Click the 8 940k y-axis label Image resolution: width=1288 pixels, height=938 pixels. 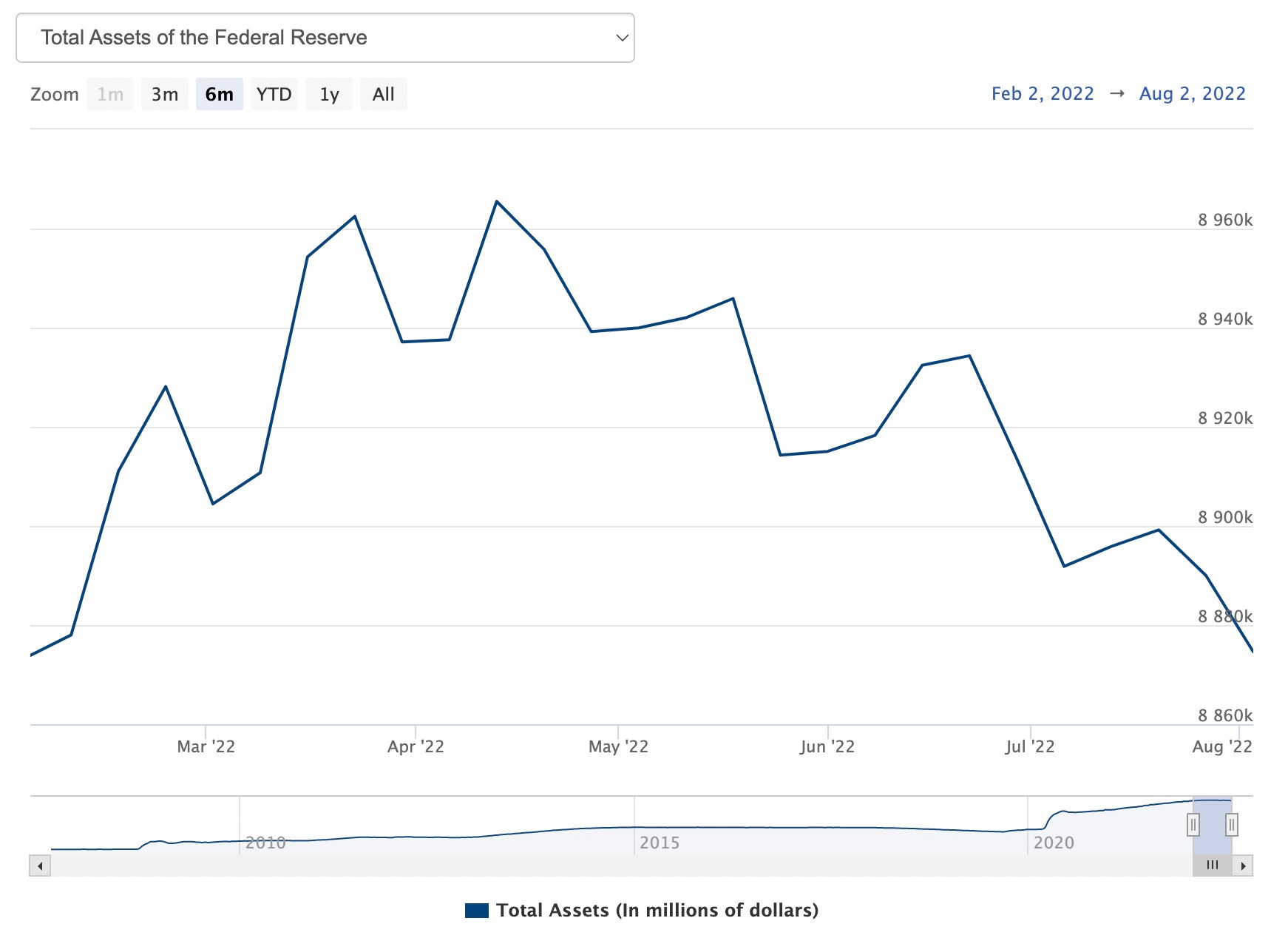click(1225, 319)
